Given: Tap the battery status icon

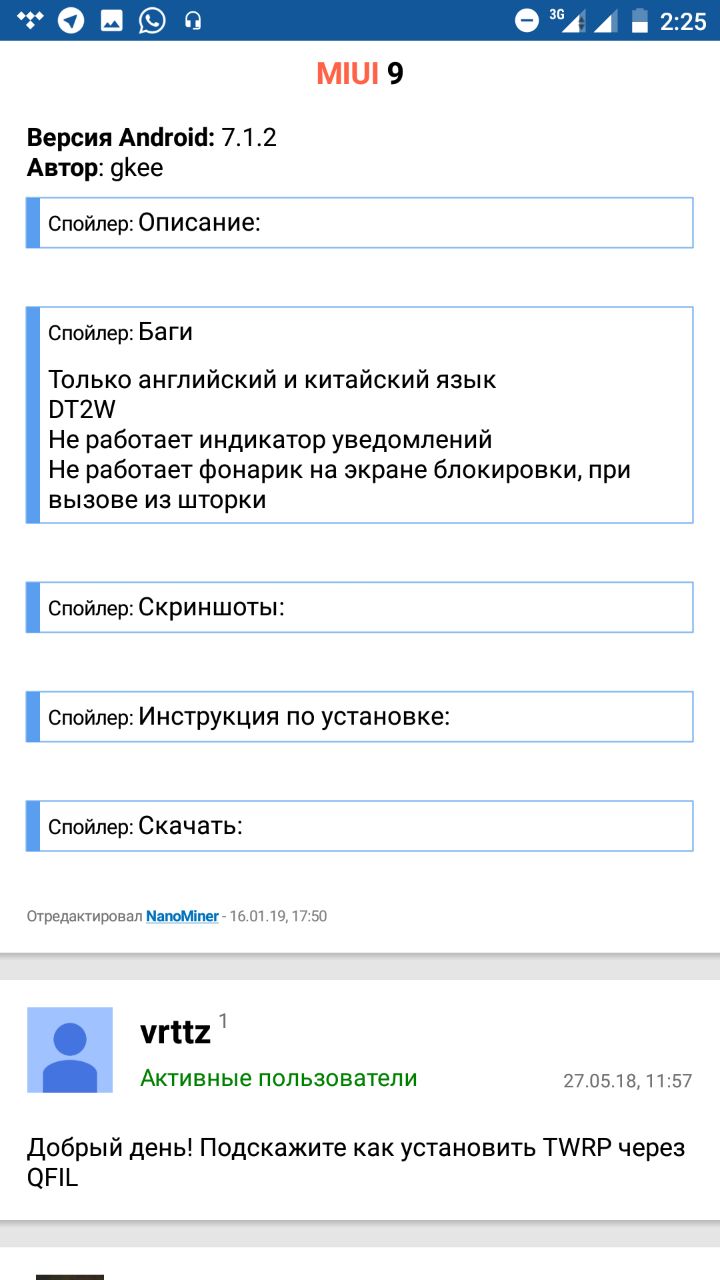Looking at the screenshot, I should (x=638, y=20).
